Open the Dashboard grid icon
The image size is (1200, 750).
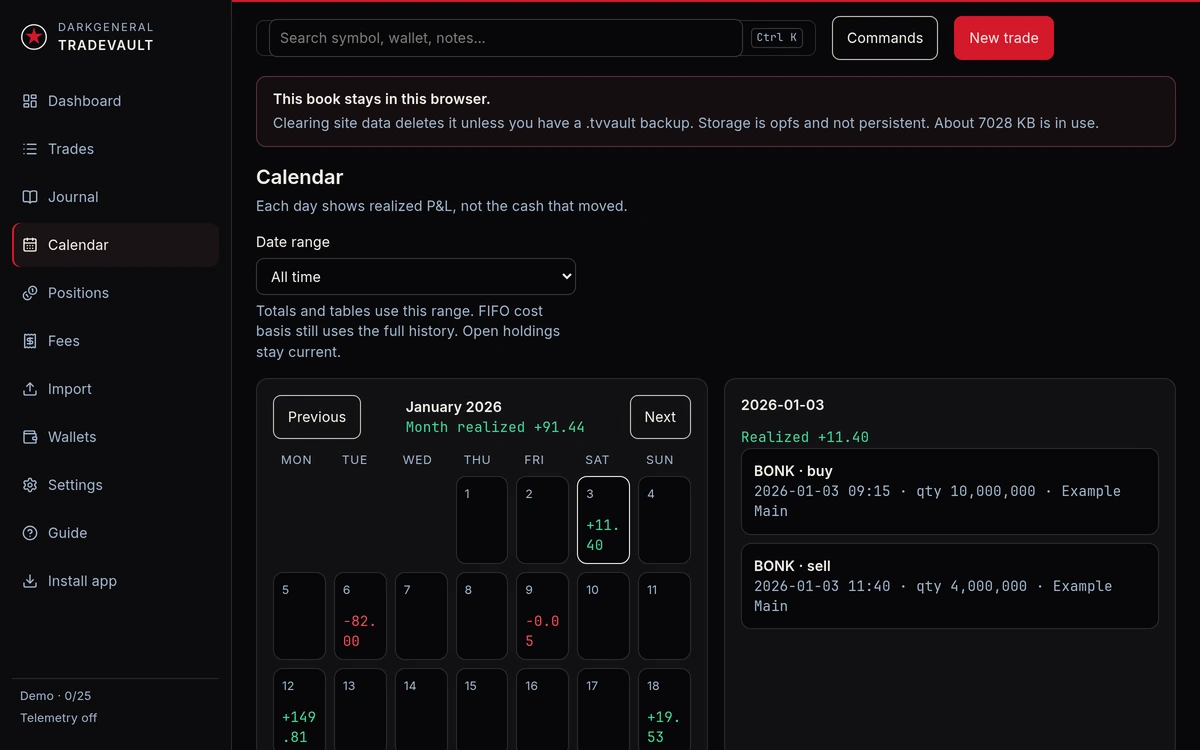[x=30, y=101]
